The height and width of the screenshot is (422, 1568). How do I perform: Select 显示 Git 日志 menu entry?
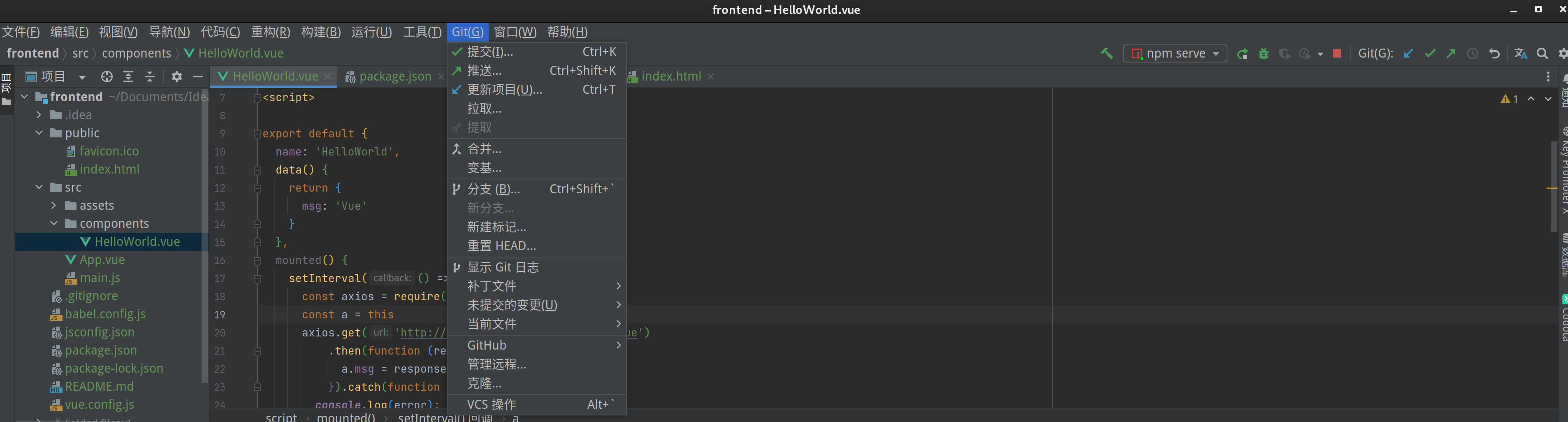click(x=537, y=267)
